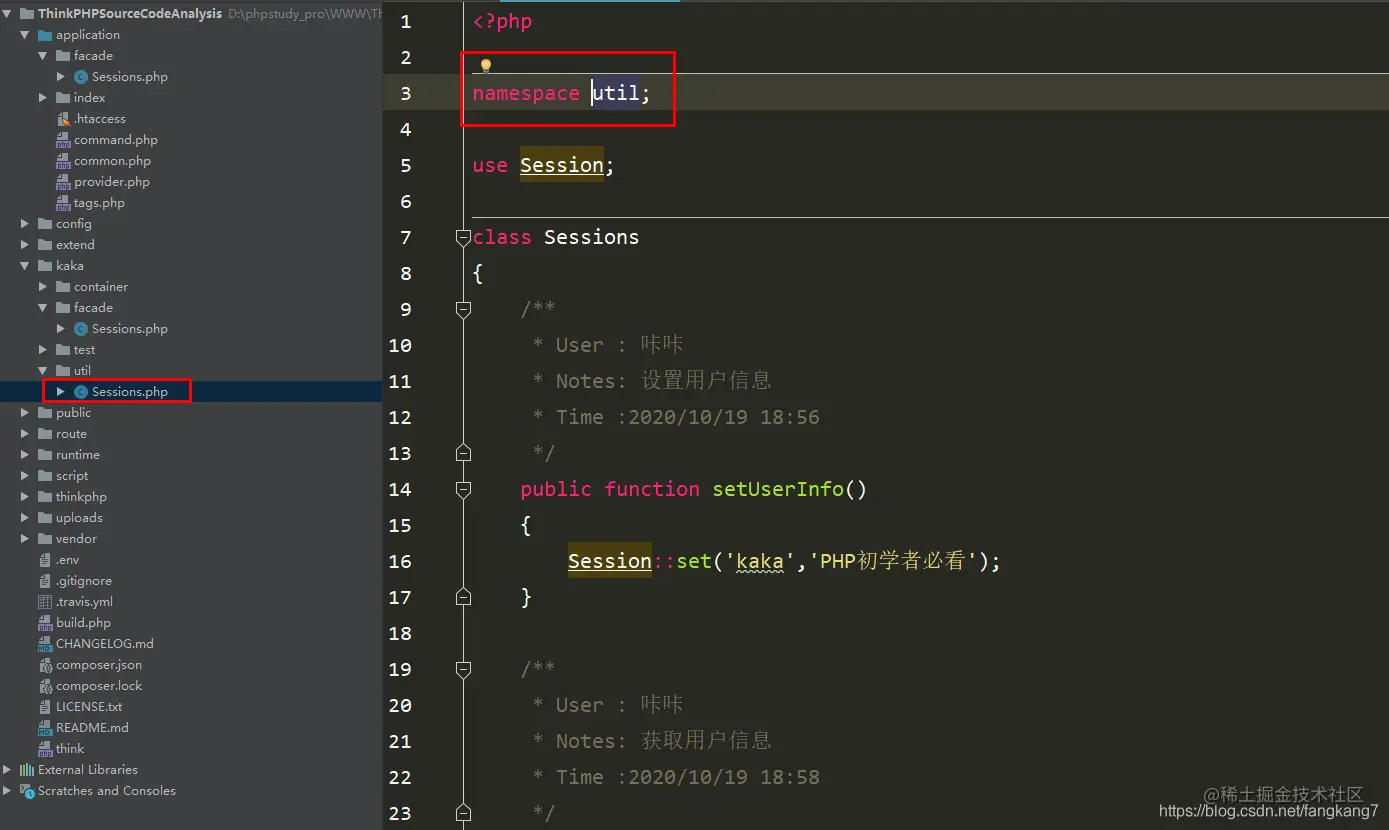Image resolution: width=1389 pixels, height=830 pixels.
Task: Expand the test folder arrow
Action: coord(43,350)
